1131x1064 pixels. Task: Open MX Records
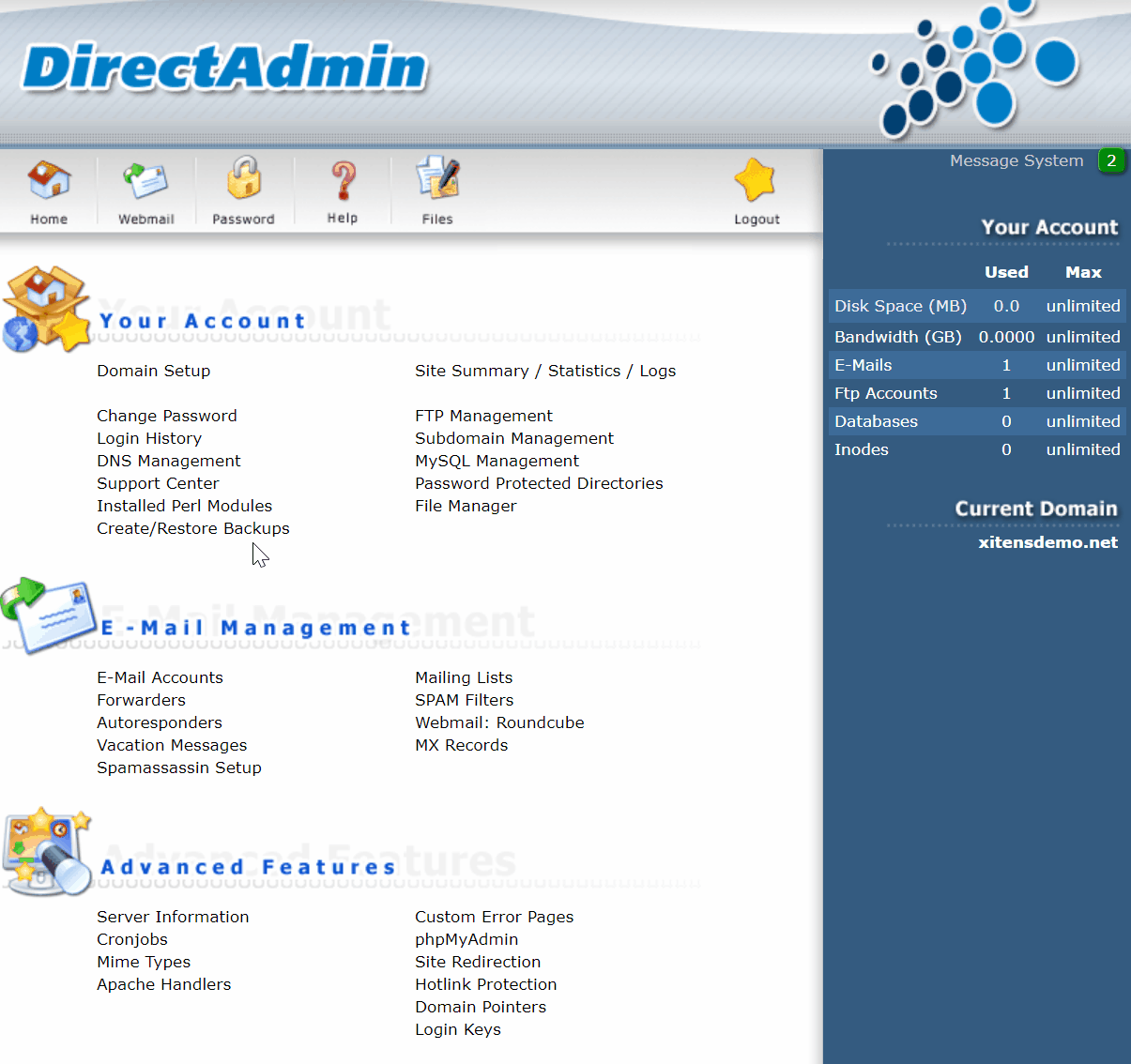(462, 745)
